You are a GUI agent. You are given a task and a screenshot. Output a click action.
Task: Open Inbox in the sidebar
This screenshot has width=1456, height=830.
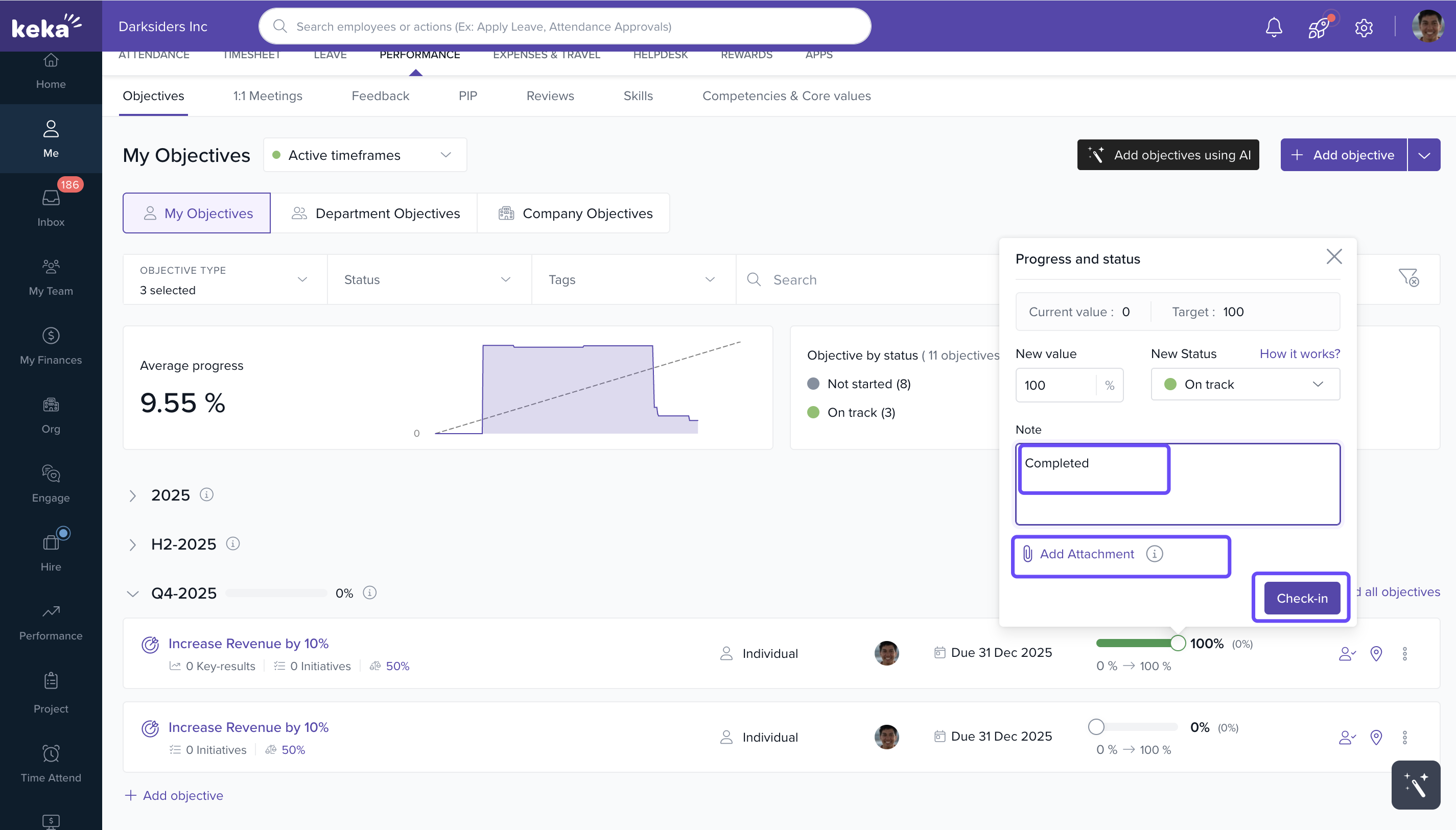click(51, 207)
